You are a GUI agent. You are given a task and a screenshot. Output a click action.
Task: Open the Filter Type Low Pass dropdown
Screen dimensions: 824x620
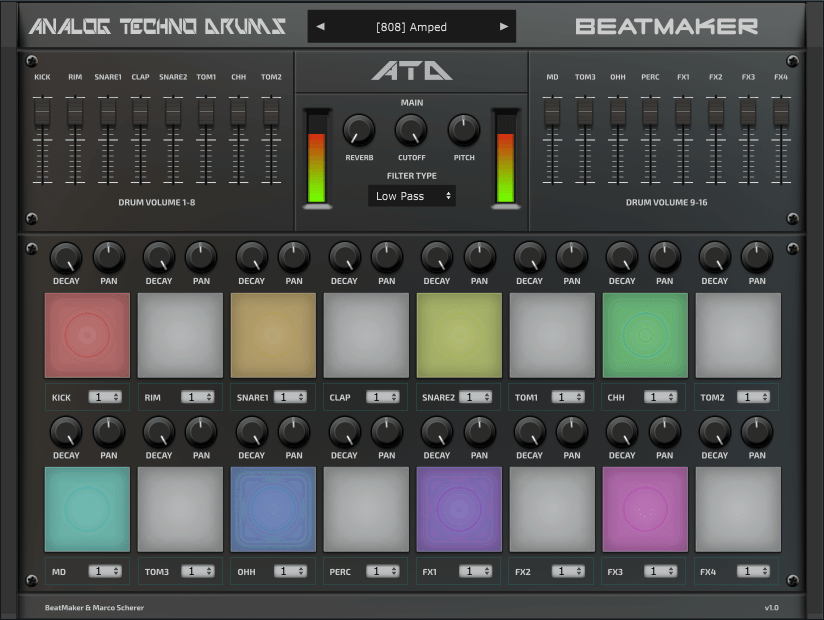pyautogui.click(x=412, y=196)
